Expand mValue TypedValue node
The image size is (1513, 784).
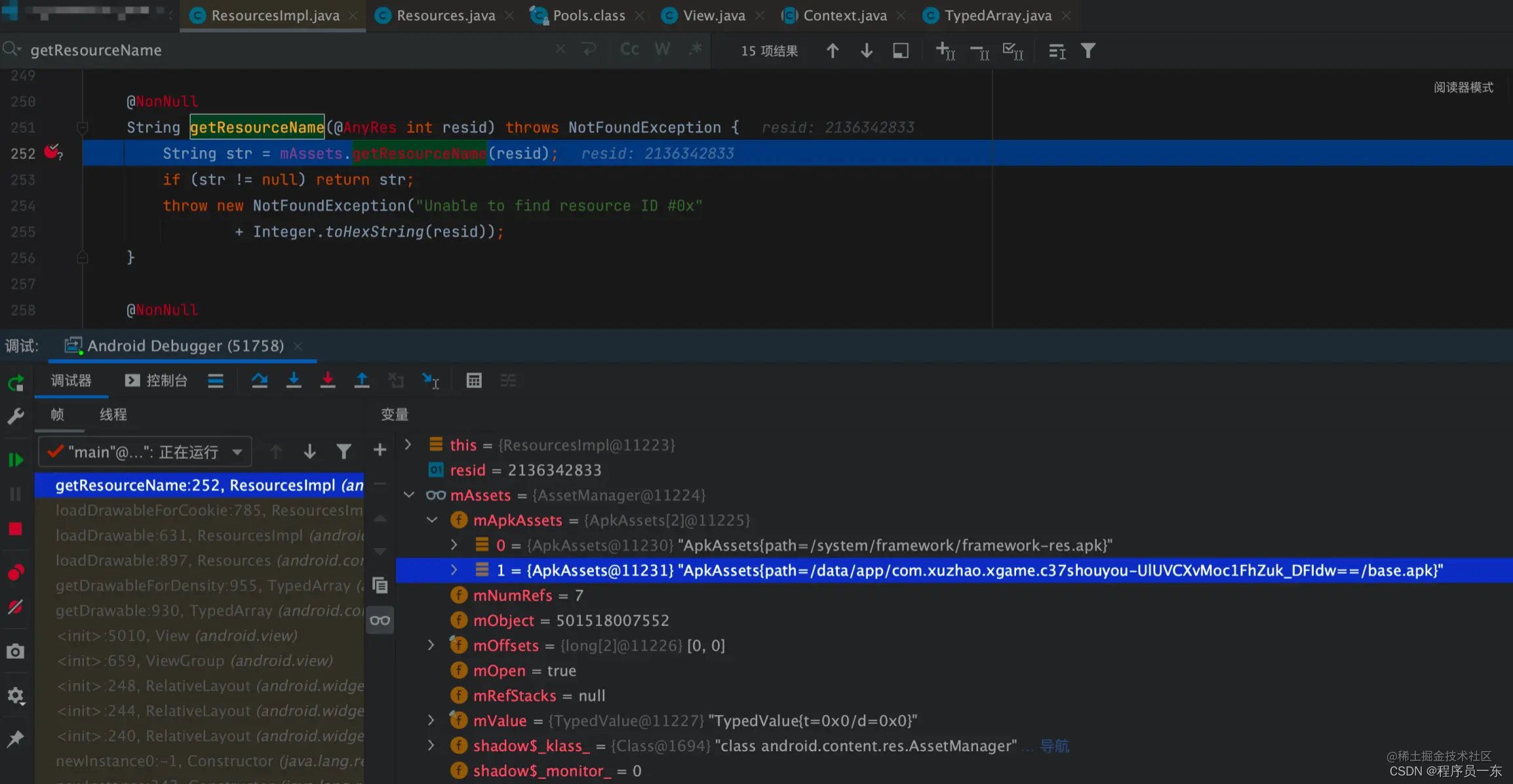[431, 720]
